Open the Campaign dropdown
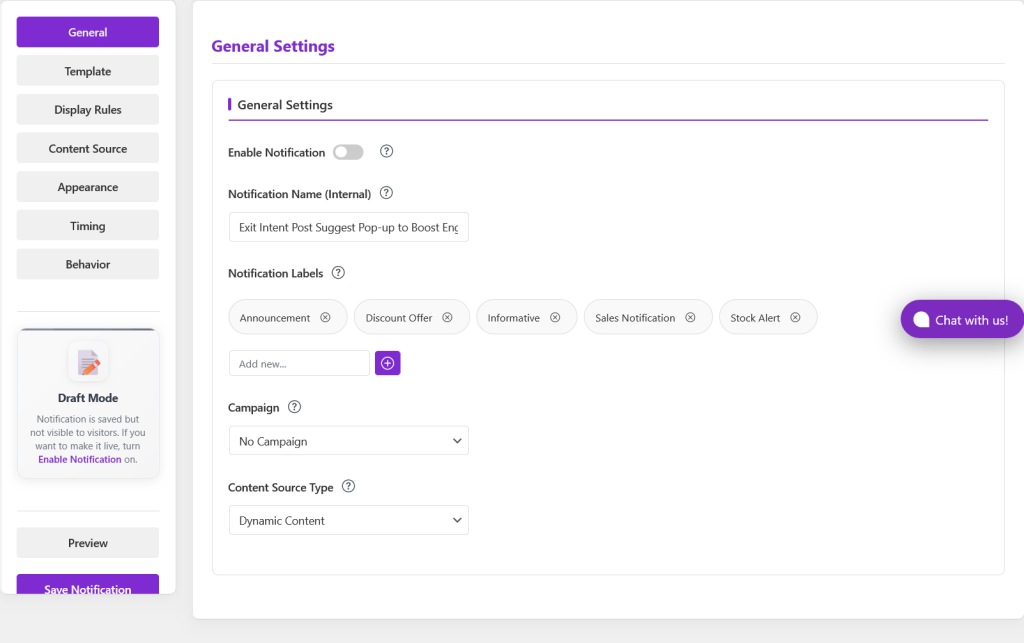The image size is (1024, 643). point(349,441)
